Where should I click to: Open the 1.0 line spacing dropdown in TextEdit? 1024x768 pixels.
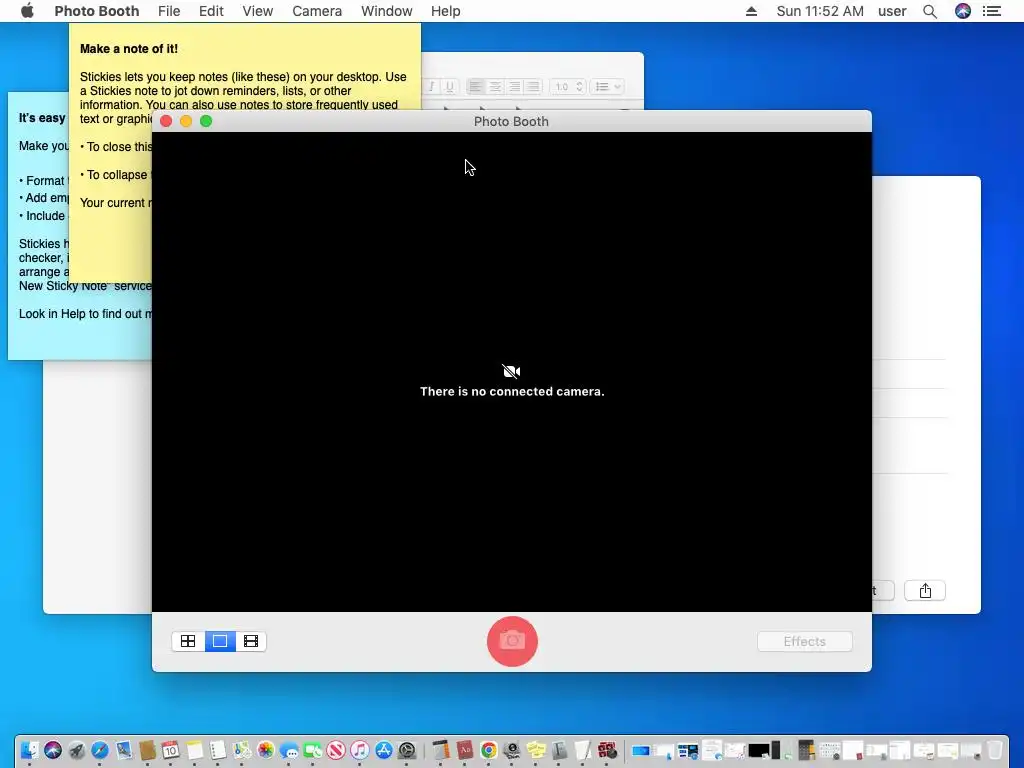[568, 87]
